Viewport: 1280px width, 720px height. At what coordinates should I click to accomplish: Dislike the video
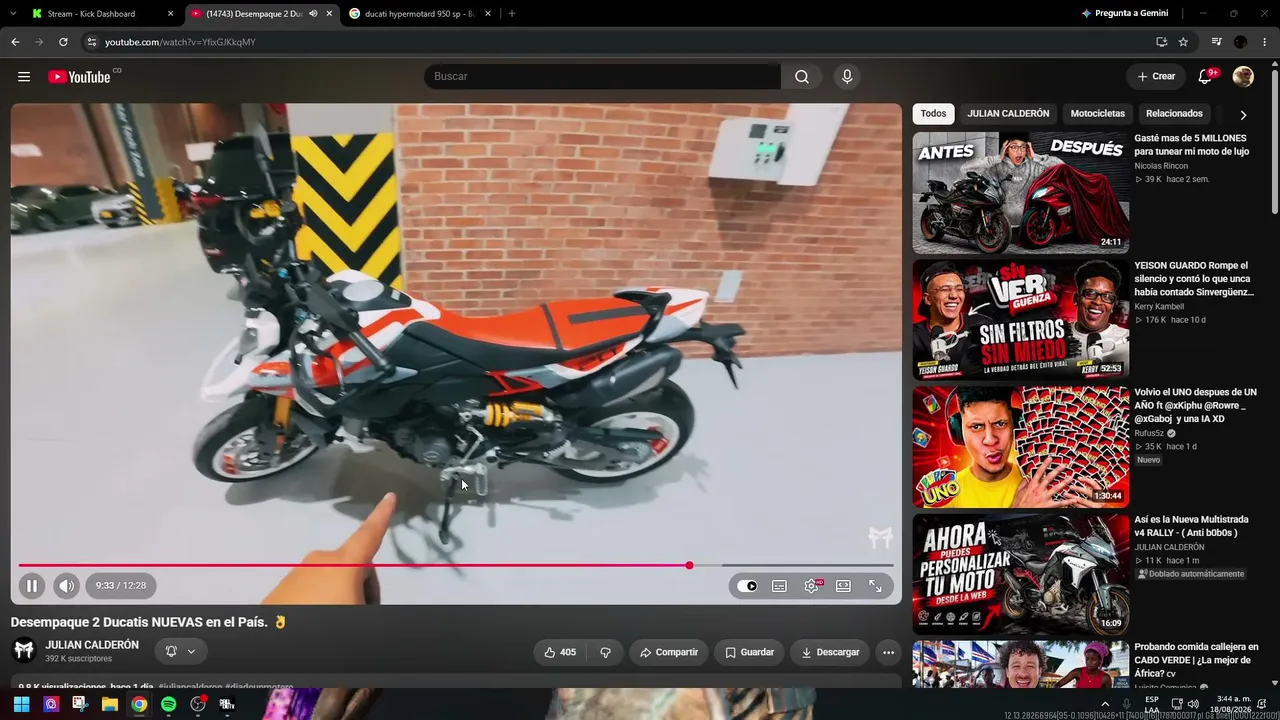point(605,652)
